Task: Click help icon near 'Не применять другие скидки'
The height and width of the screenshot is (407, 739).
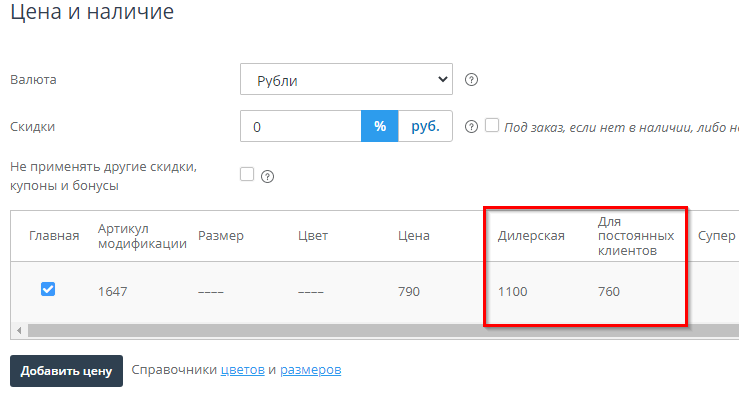Action: [267, 176]
